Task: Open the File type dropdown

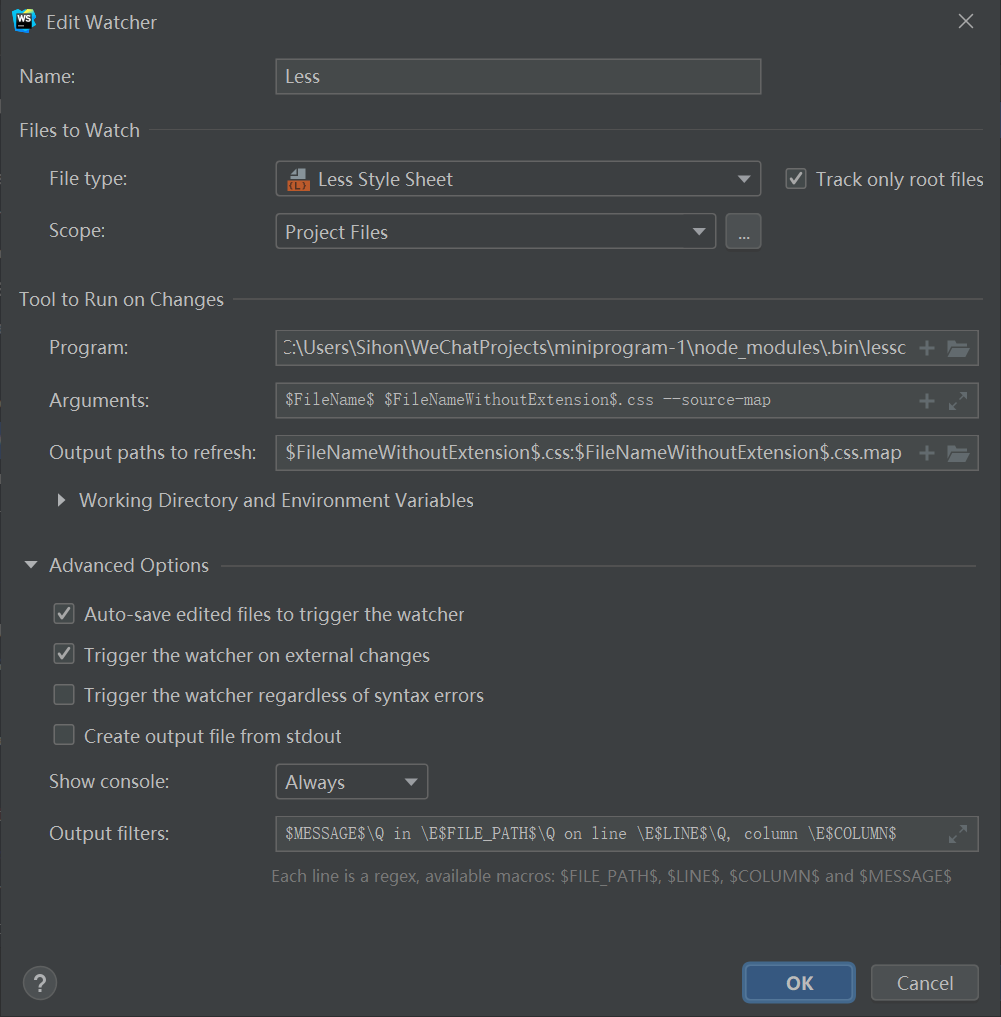Action: [x=743, y=178]
